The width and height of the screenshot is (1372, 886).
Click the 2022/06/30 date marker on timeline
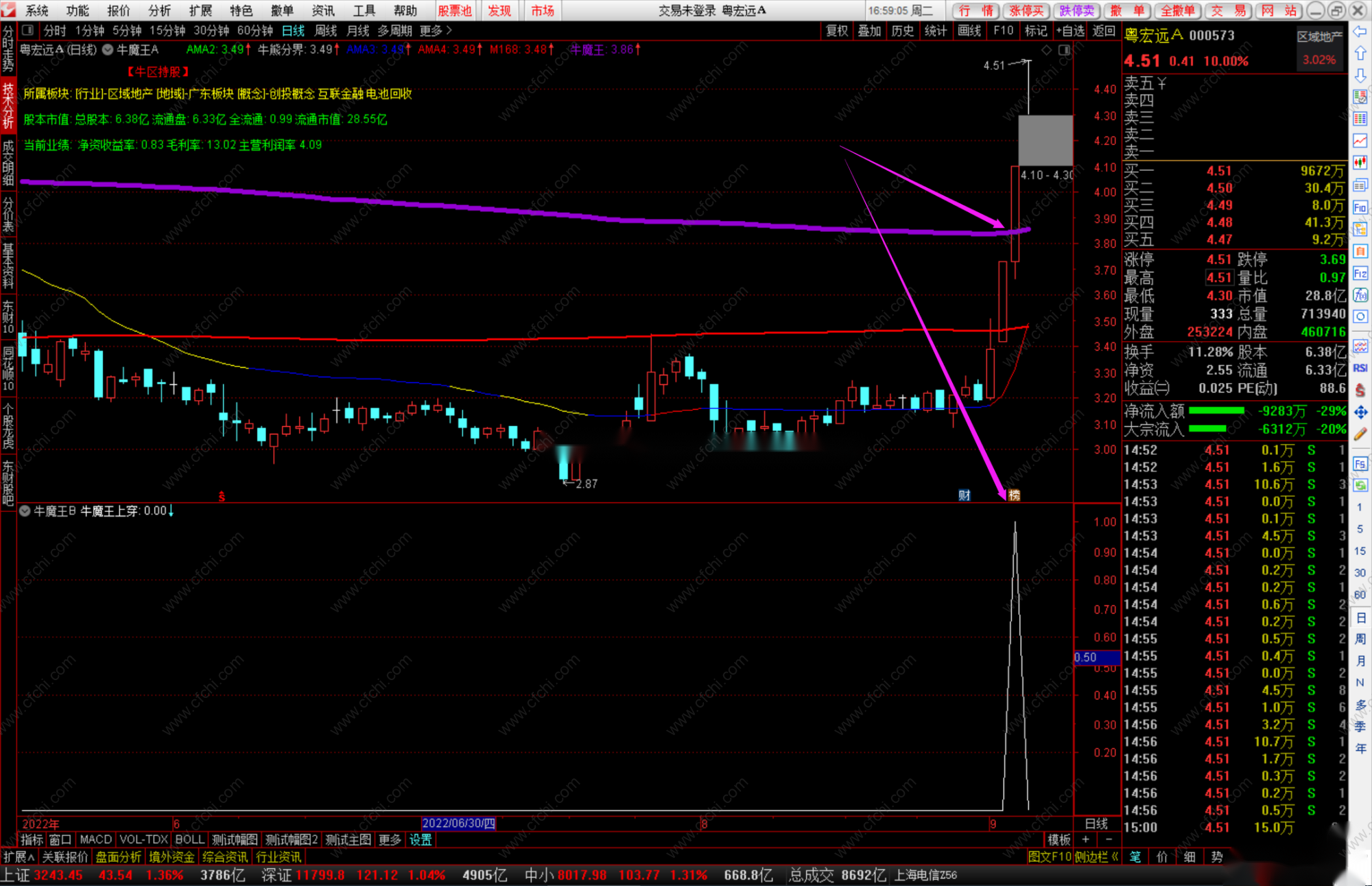point(458,823)
